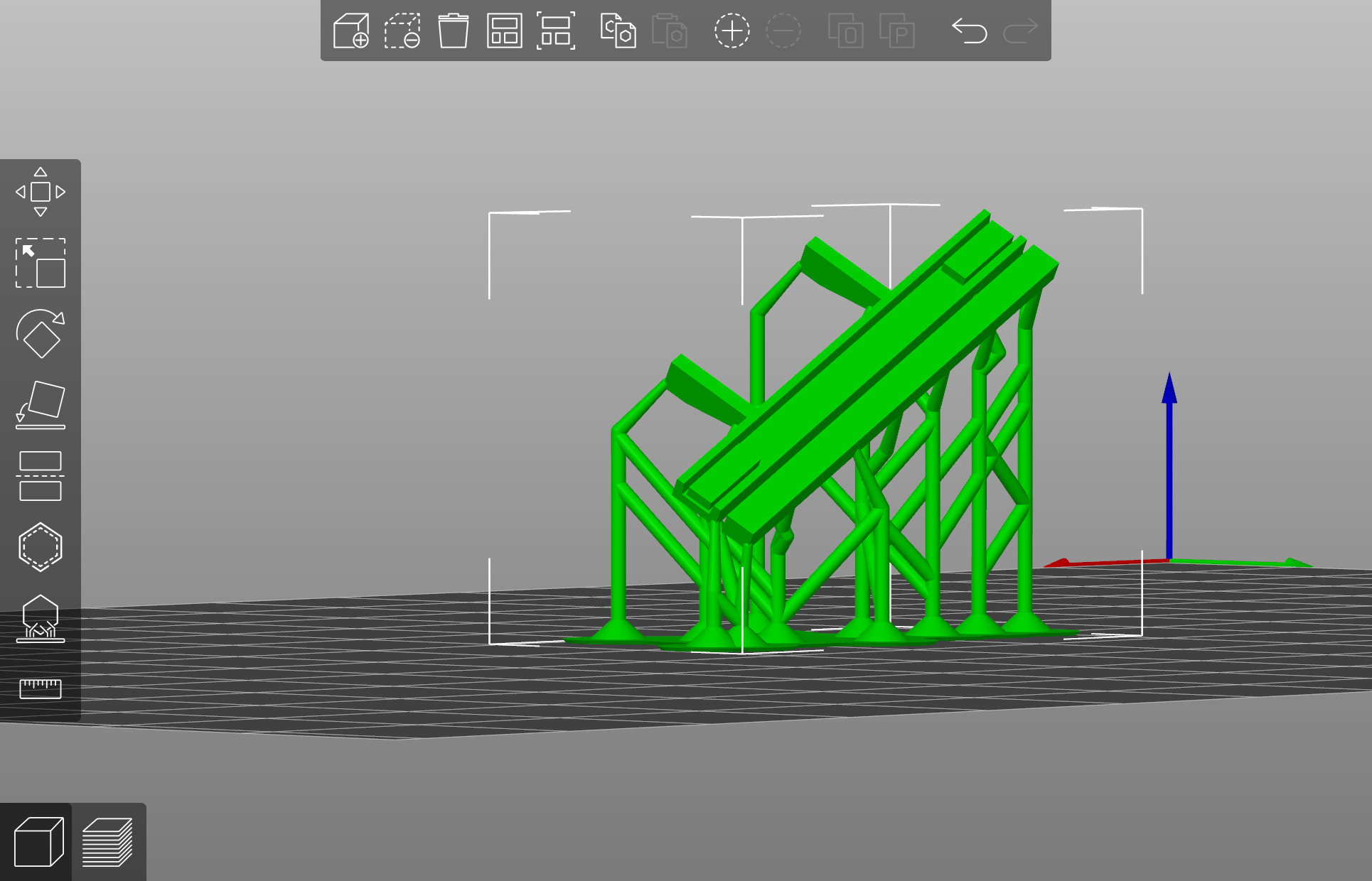Click the Copy toolbar icon
The height and width of the screenshot is (881, 1372).
(618, 31)
